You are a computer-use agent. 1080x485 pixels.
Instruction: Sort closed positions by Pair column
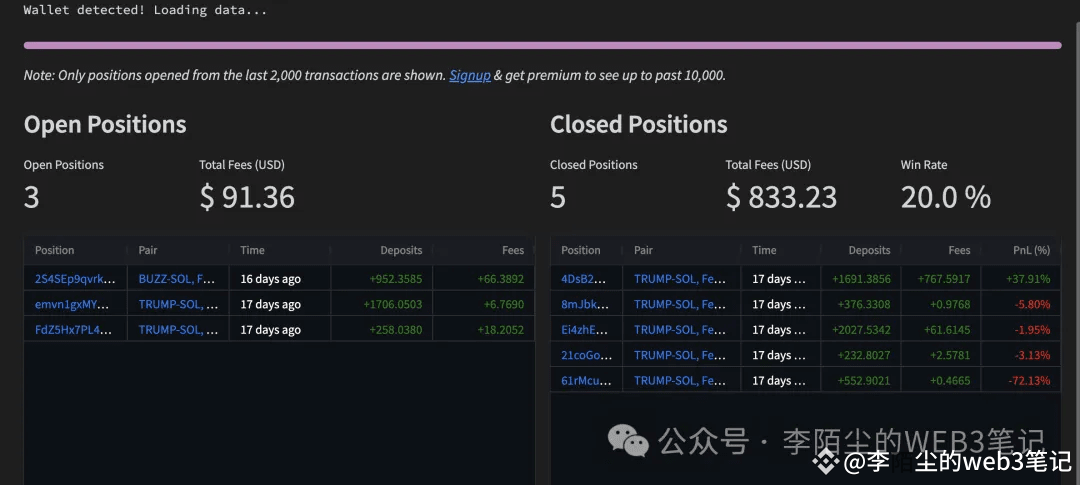[x=643, y=250]
